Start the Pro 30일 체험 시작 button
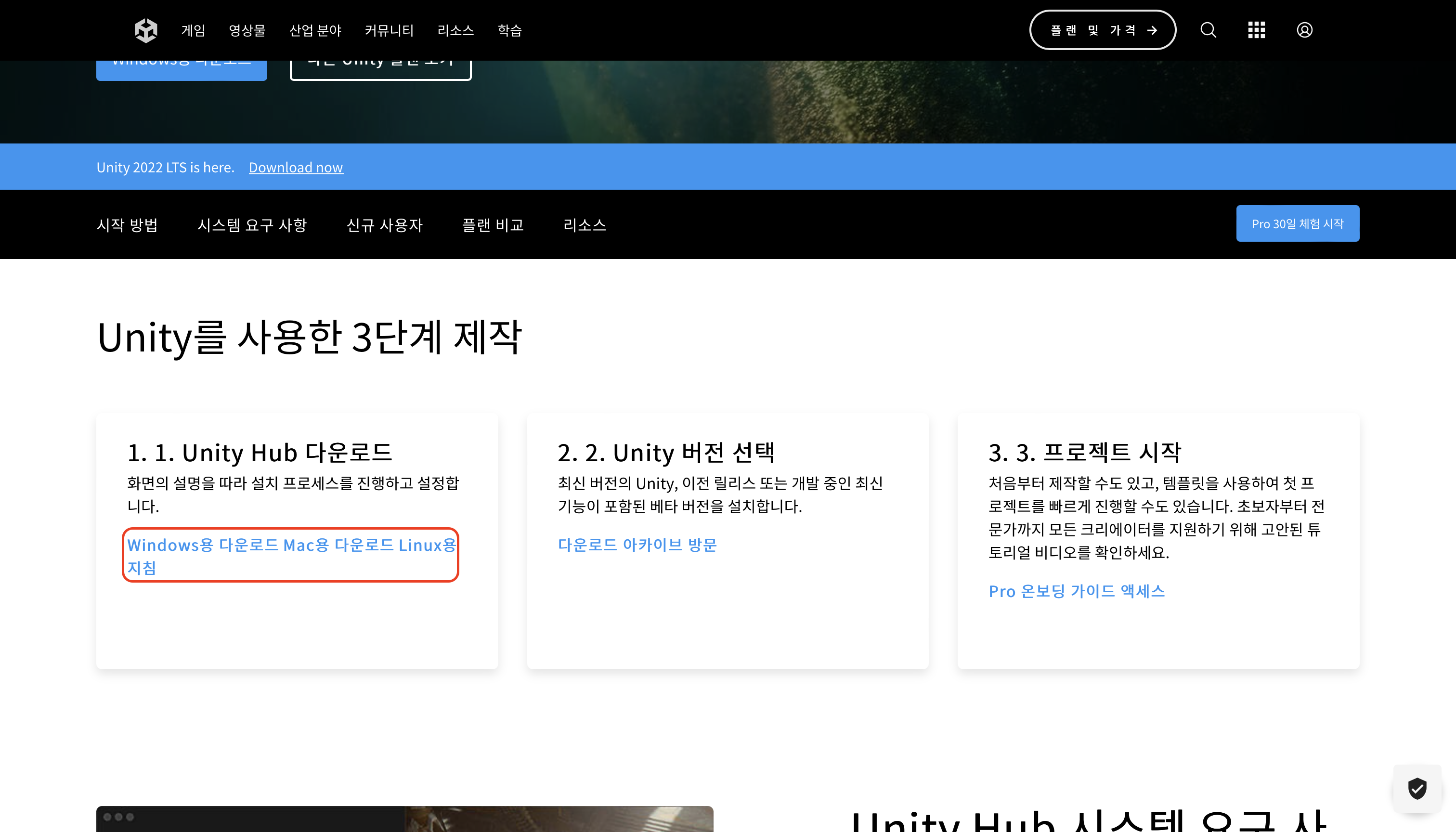This screenshot has width=1456, height=832. [x=1297, y=223]
